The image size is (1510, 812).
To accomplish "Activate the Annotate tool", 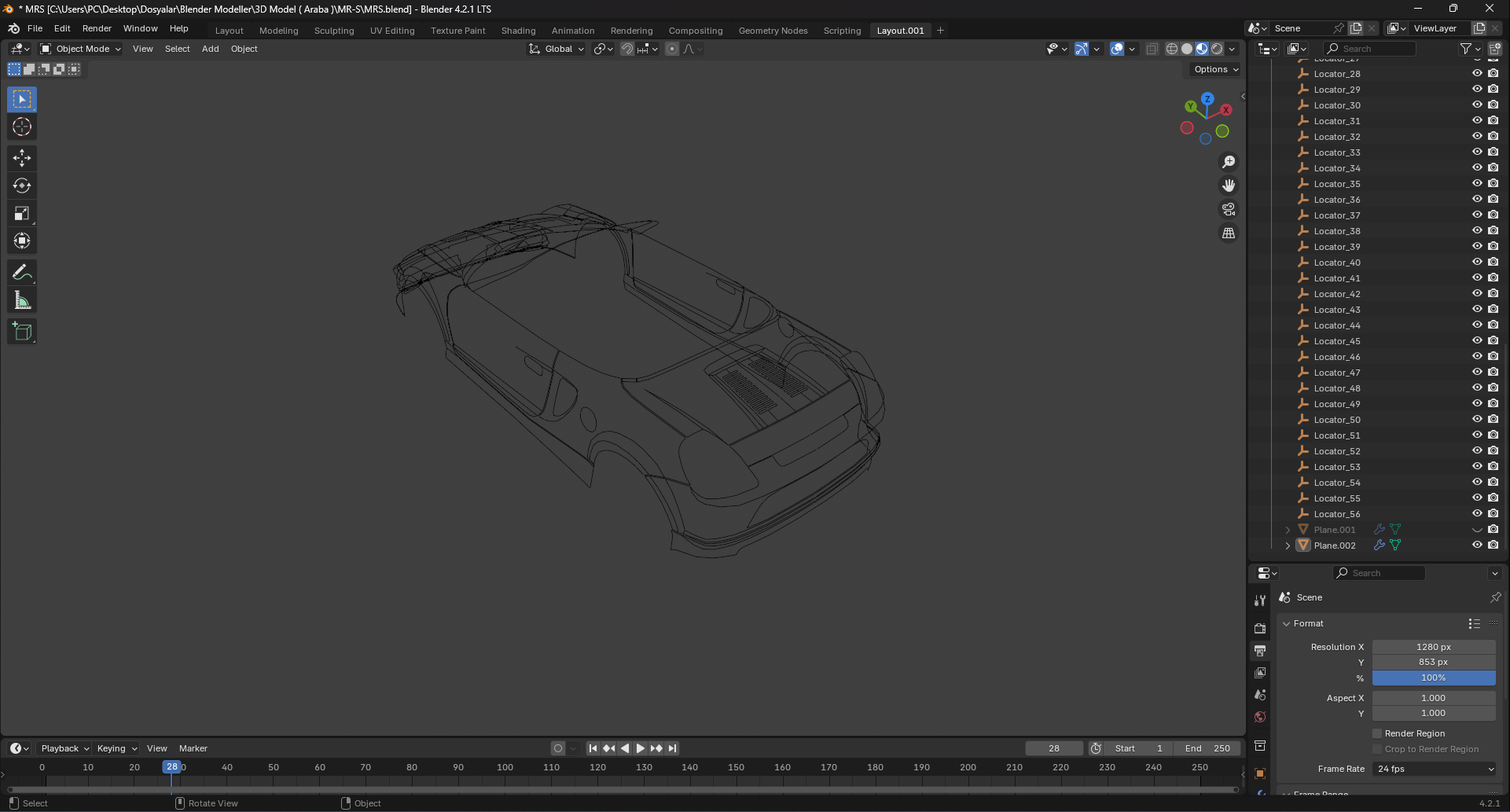I will [22, 273].
